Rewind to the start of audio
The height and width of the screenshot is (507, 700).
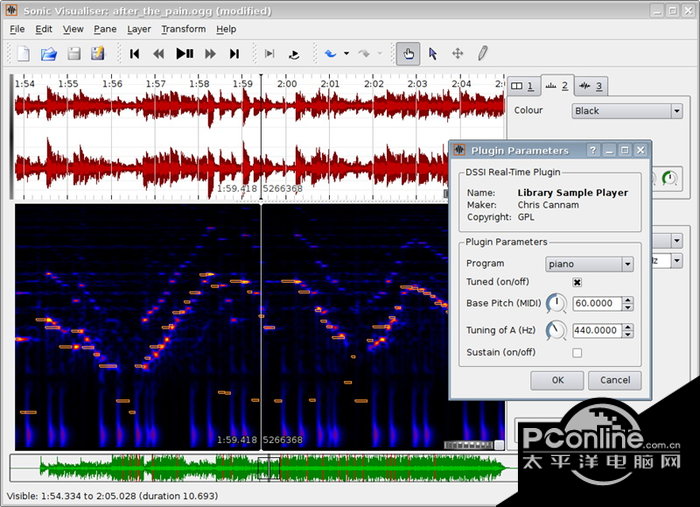[x=134, y=53]
